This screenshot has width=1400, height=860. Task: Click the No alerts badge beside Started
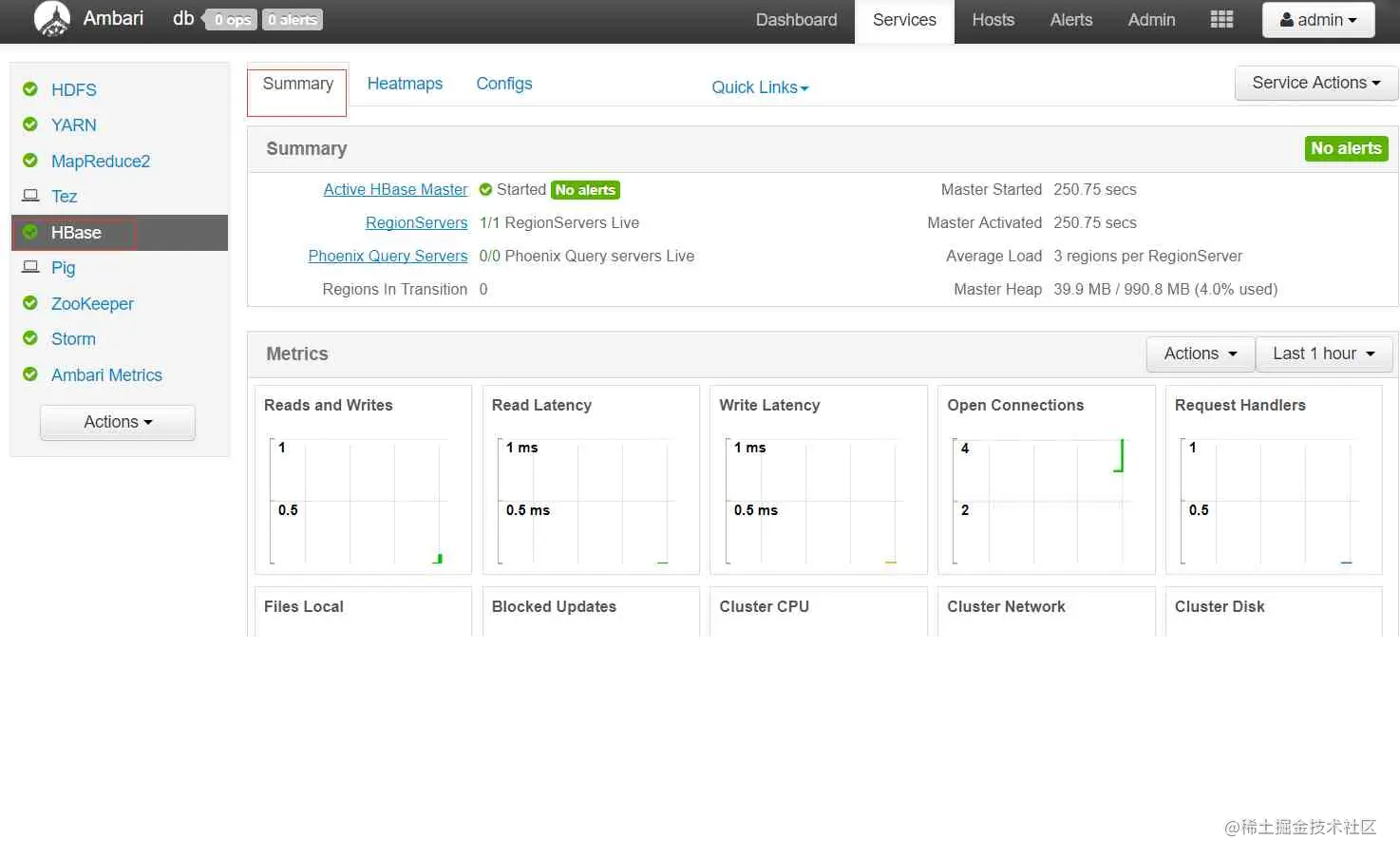tap(585, 190)
